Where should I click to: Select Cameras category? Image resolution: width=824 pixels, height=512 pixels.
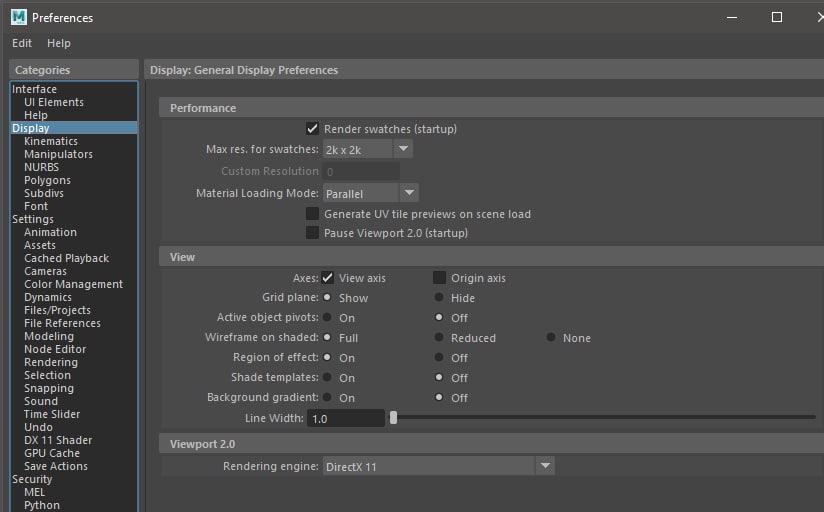74,271
